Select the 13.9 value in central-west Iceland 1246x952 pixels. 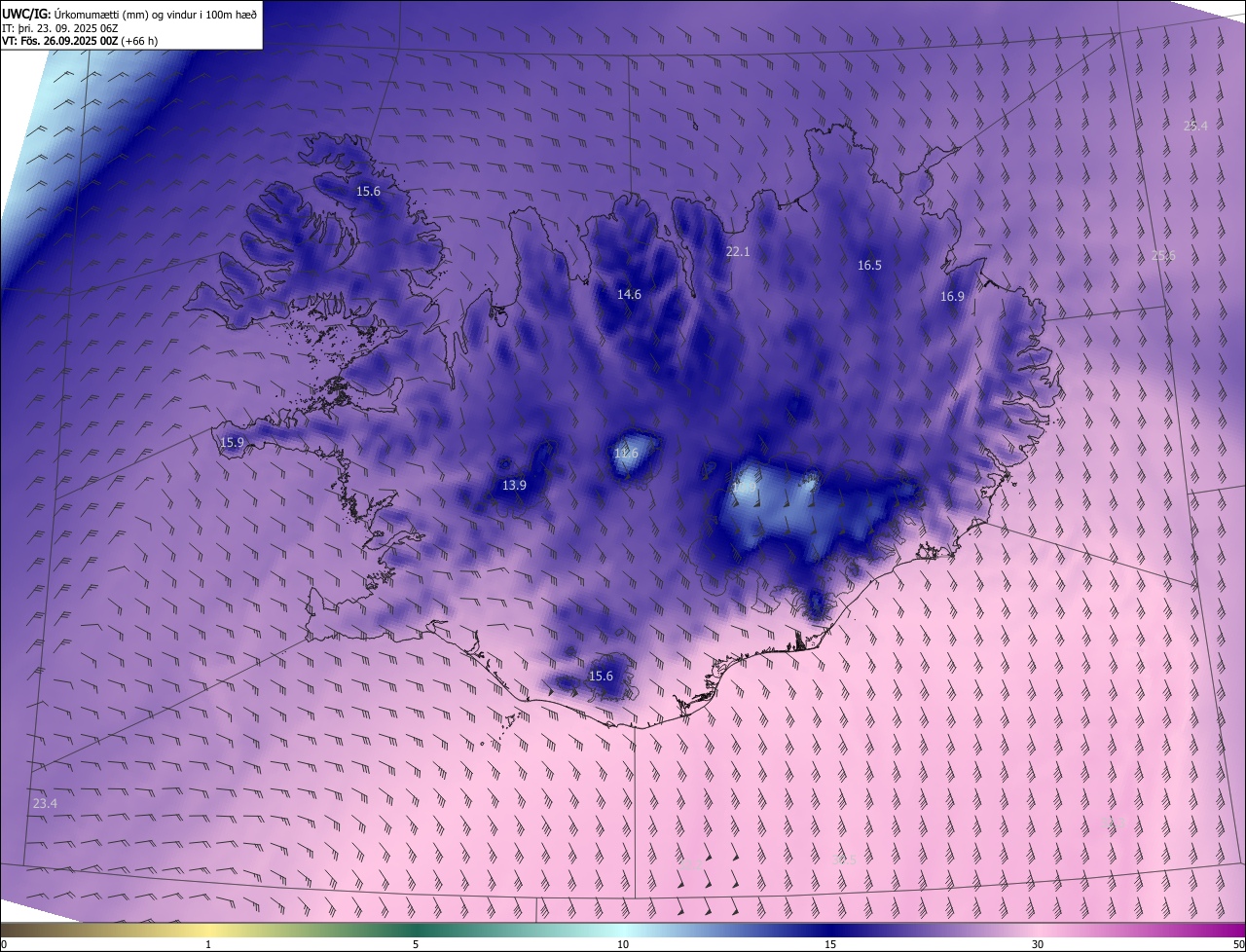coord(514,486)
